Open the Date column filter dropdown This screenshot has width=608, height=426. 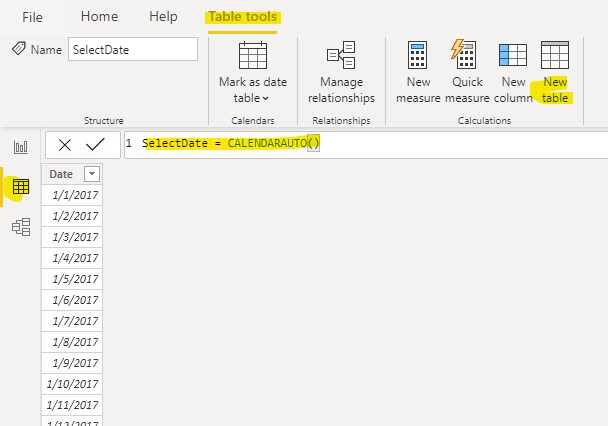pos(92,174)
